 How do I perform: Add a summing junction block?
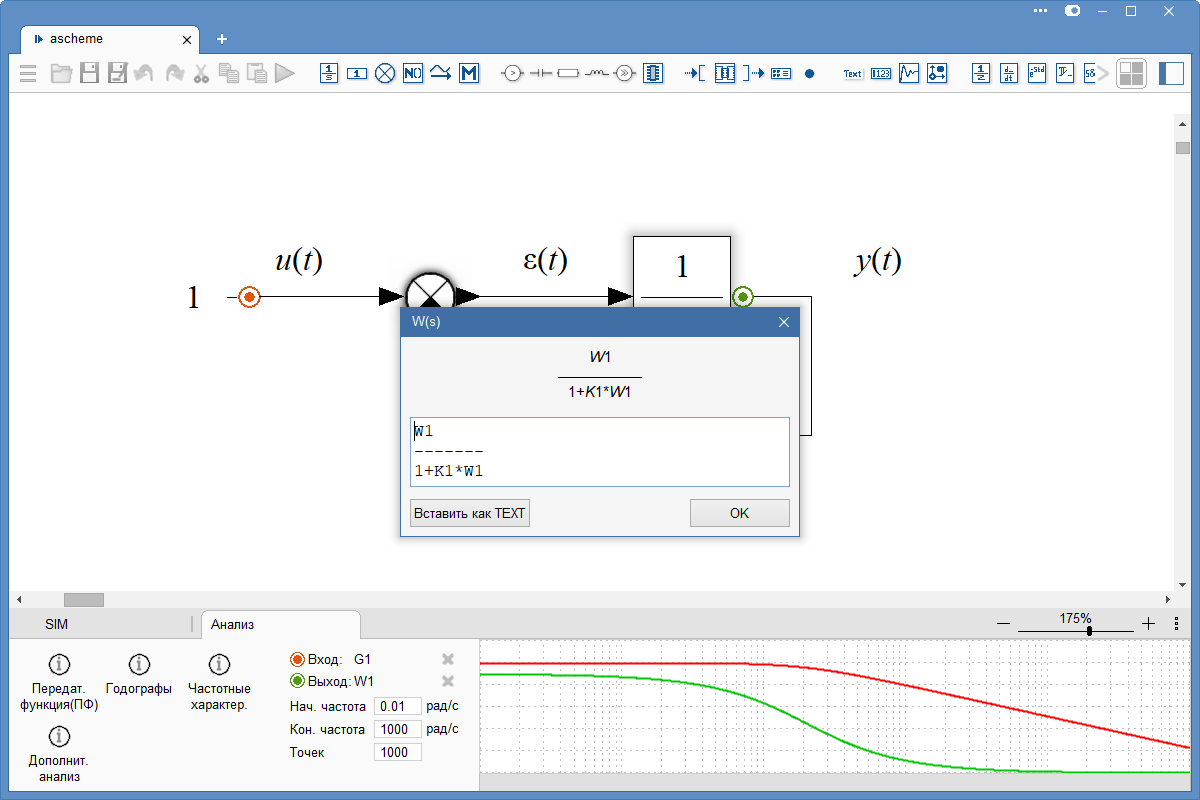coord(385,73)
